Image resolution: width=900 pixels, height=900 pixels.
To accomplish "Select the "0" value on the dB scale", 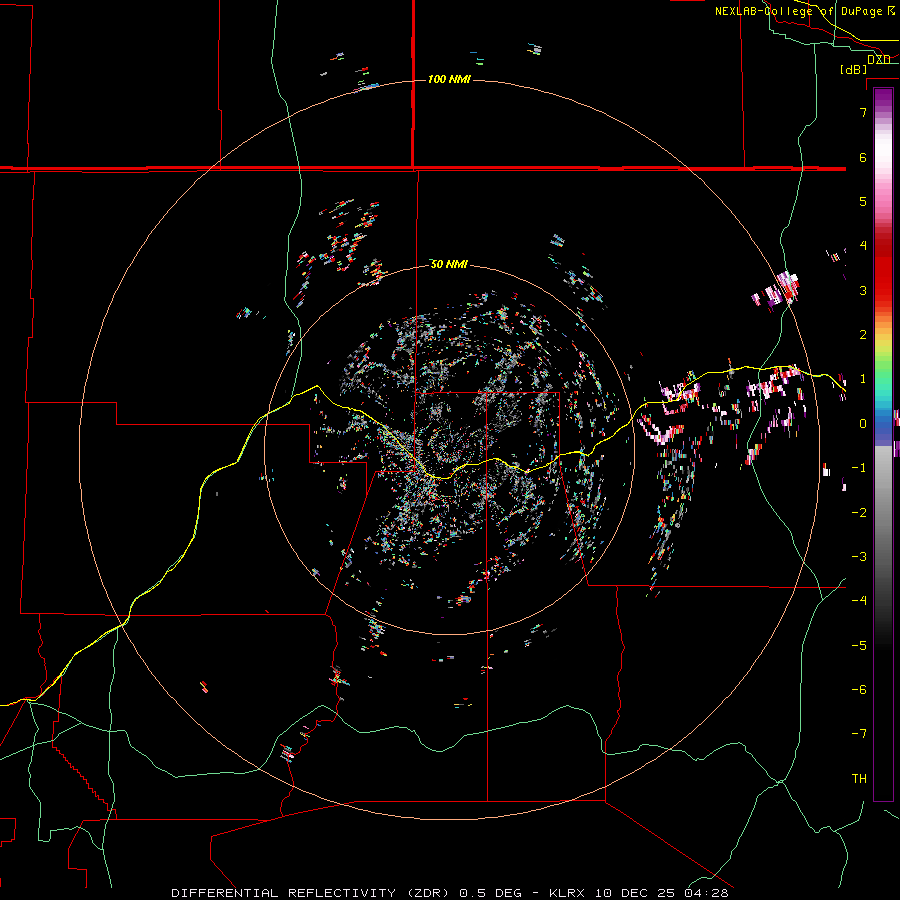I will [x=863, y=424].
